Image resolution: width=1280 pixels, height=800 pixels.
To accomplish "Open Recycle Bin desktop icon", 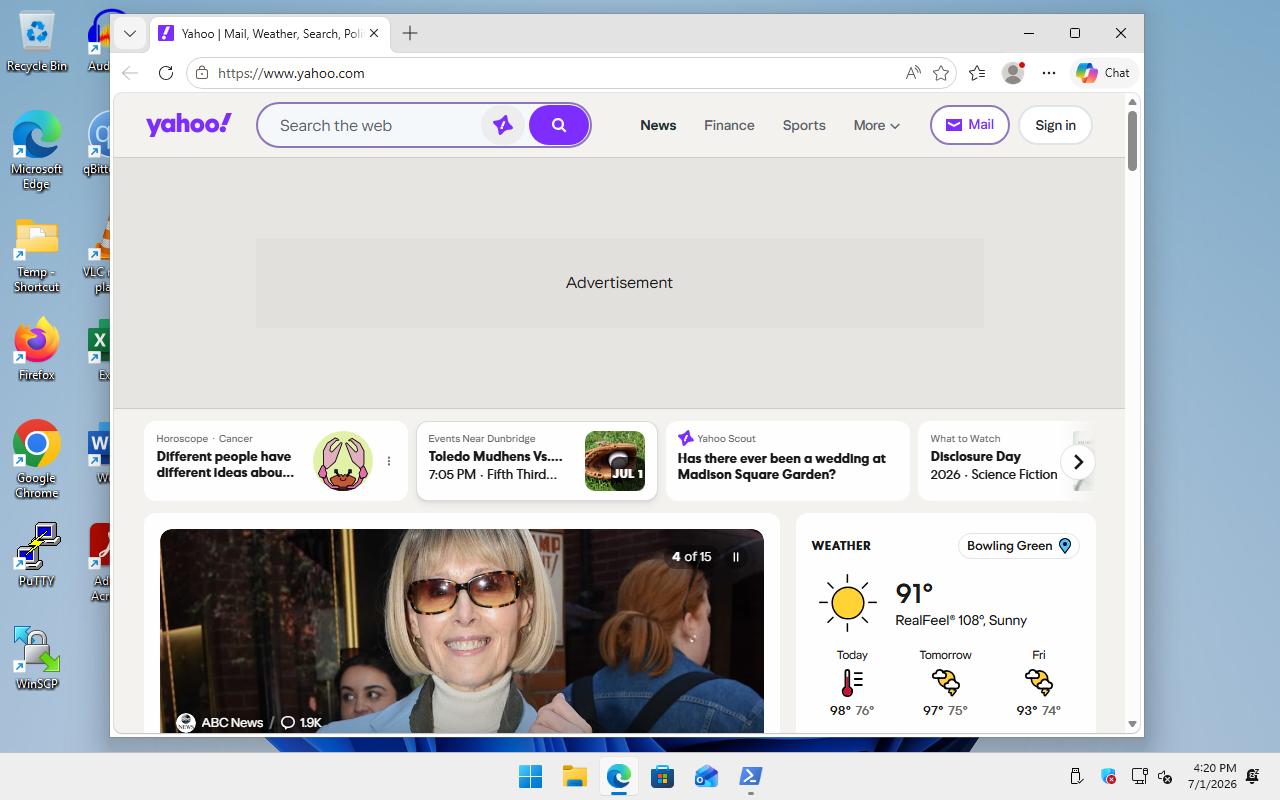I will (x=37, y=42).
